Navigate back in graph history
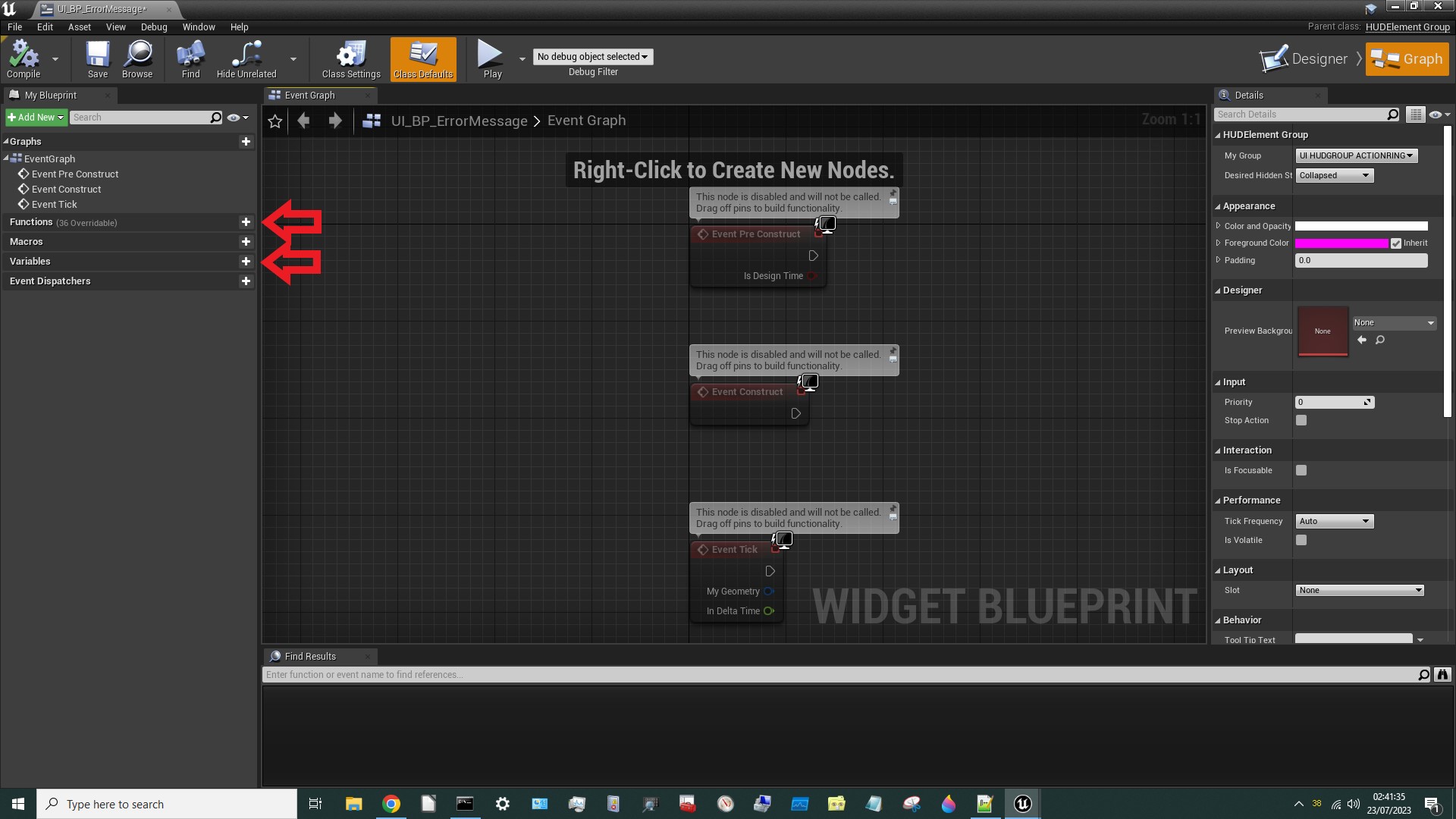Image resolution: width=1456 pixels, height=819 pixels. pos(303,121)
